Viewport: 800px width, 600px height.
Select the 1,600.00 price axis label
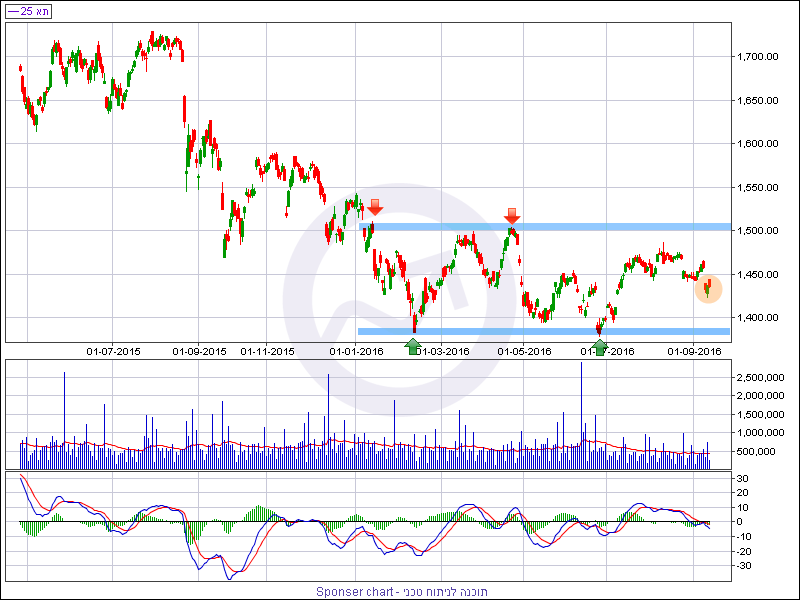click(758, 144)
